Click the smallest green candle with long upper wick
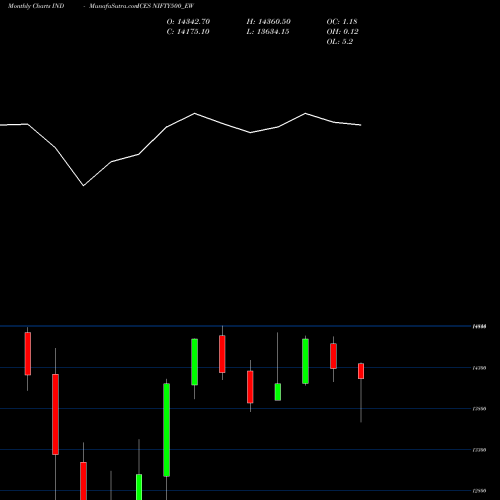This screenshot has width=500, height=500. pos(278,392)
